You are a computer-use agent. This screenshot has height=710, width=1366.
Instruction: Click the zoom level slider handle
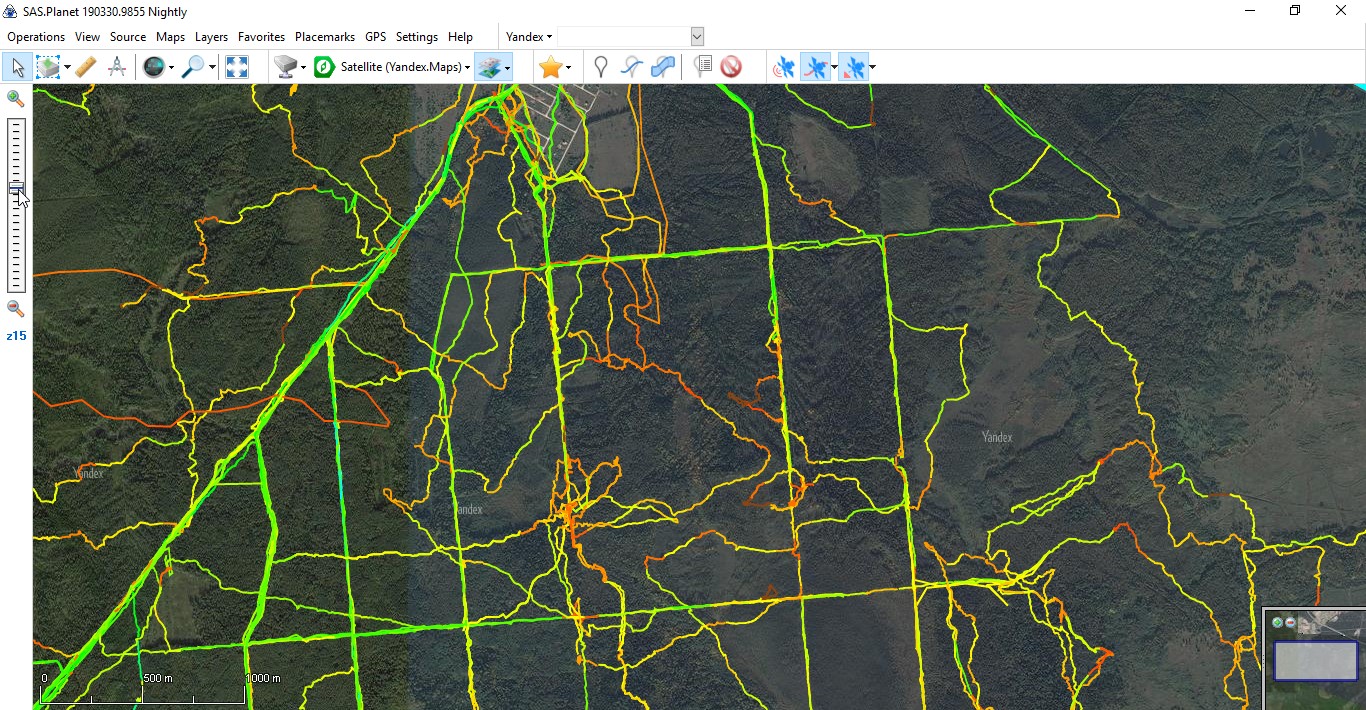(16, 188)
